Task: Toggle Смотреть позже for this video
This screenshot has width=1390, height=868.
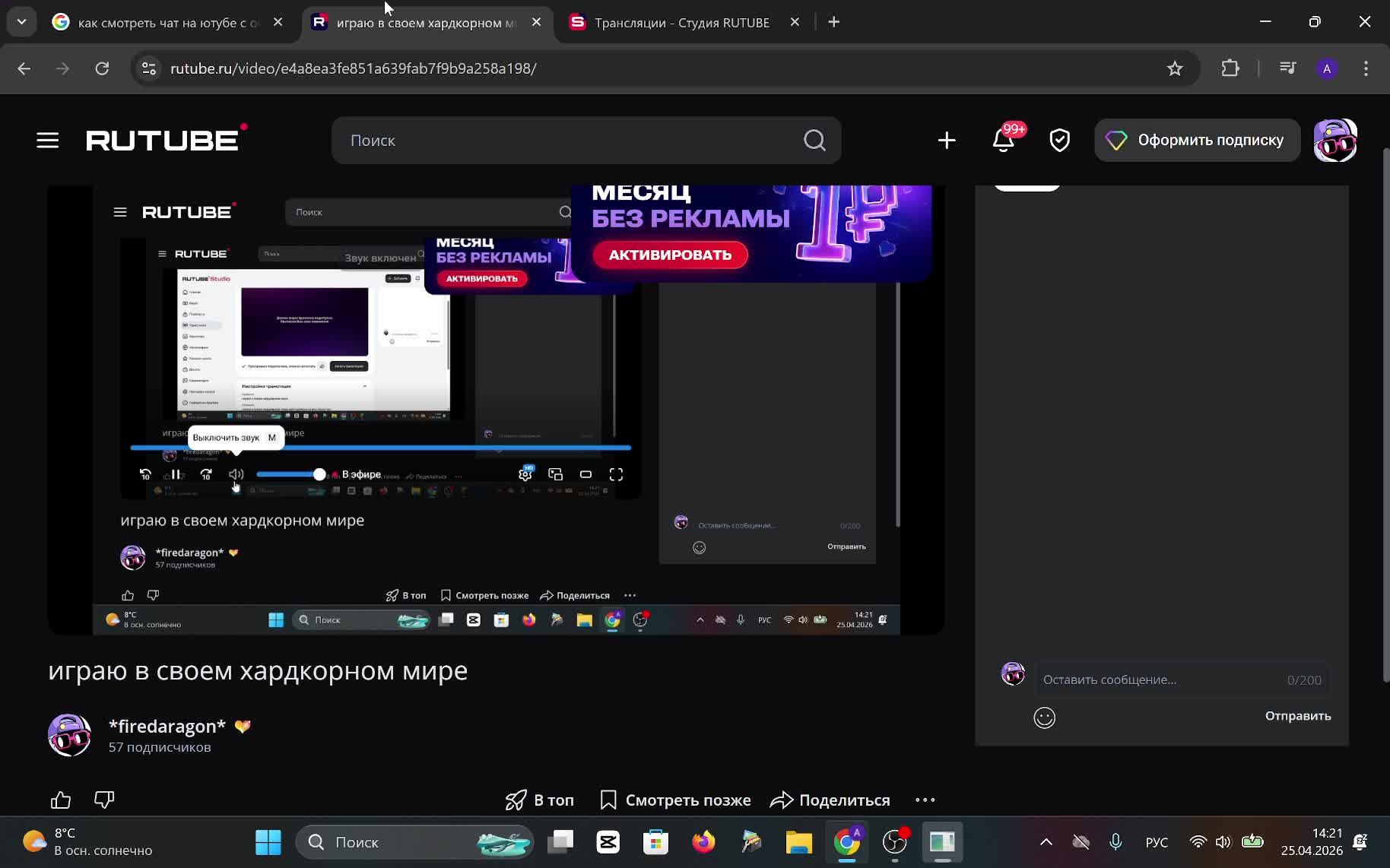Action: 675,800
